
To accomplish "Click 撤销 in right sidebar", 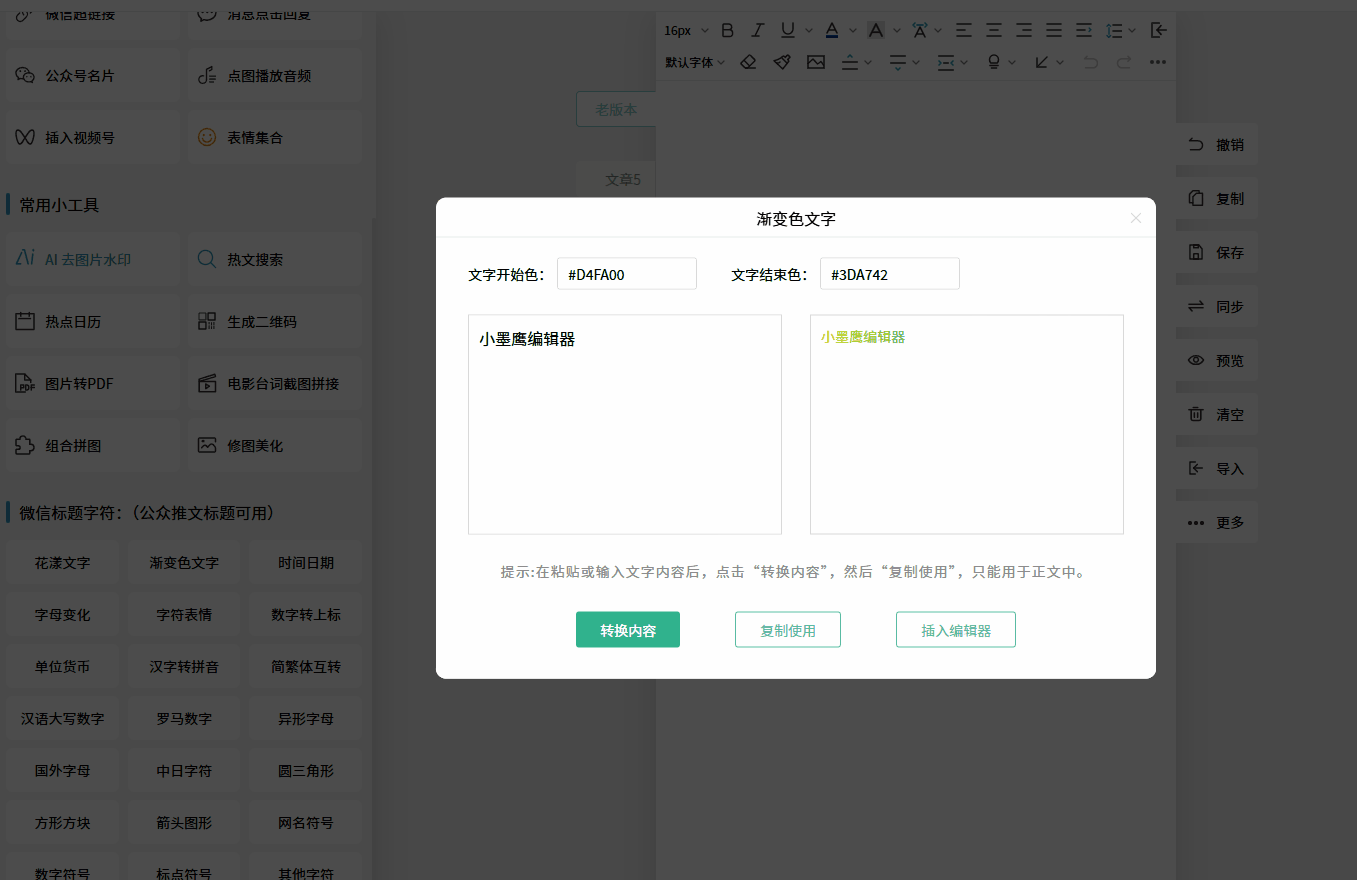I will click(1217, 145).
